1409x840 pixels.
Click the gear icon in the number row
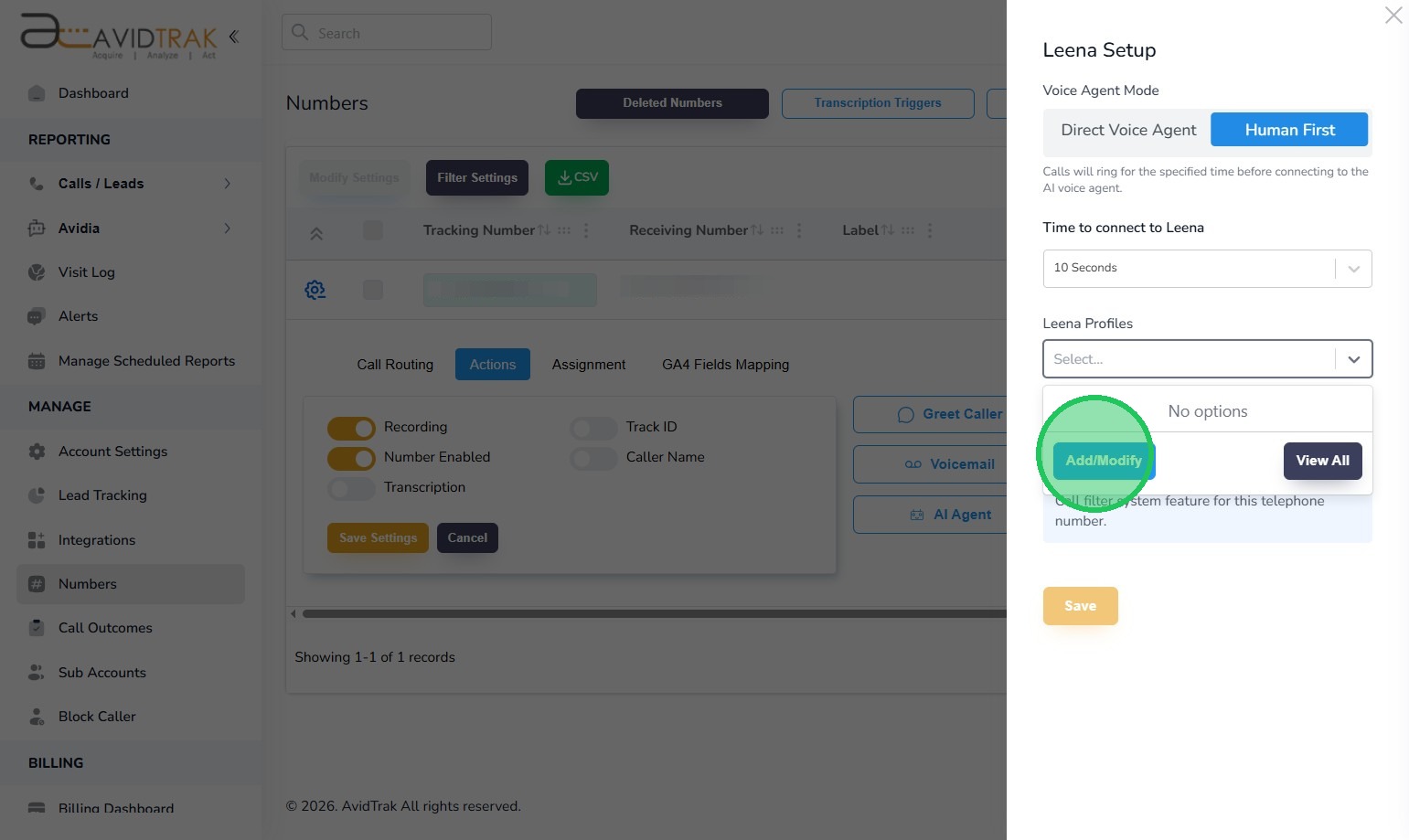click(x=315, y=290)
